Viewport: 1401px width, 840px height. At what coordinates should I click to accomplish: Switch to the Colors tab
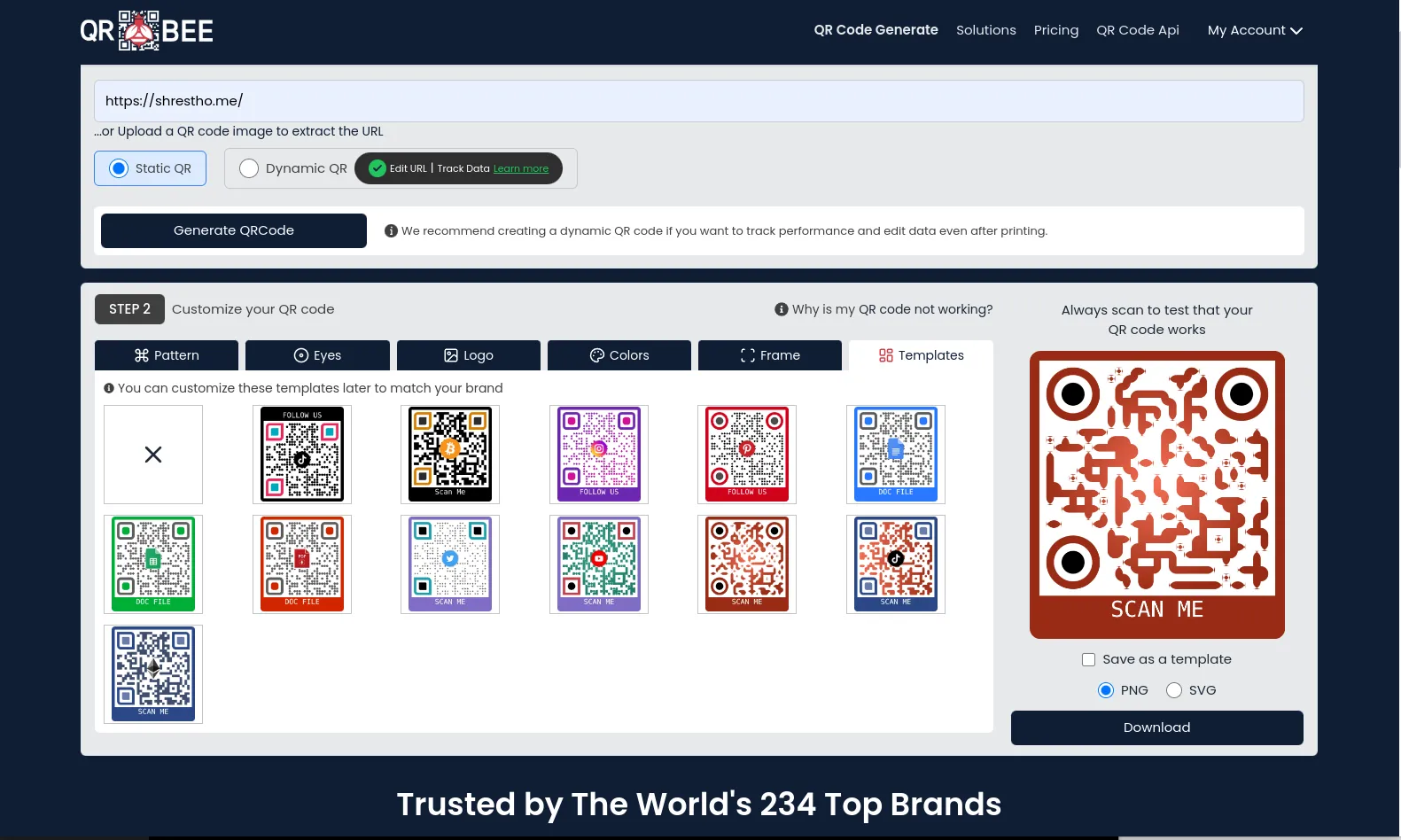pyautogui.click(x=619, y=355)
